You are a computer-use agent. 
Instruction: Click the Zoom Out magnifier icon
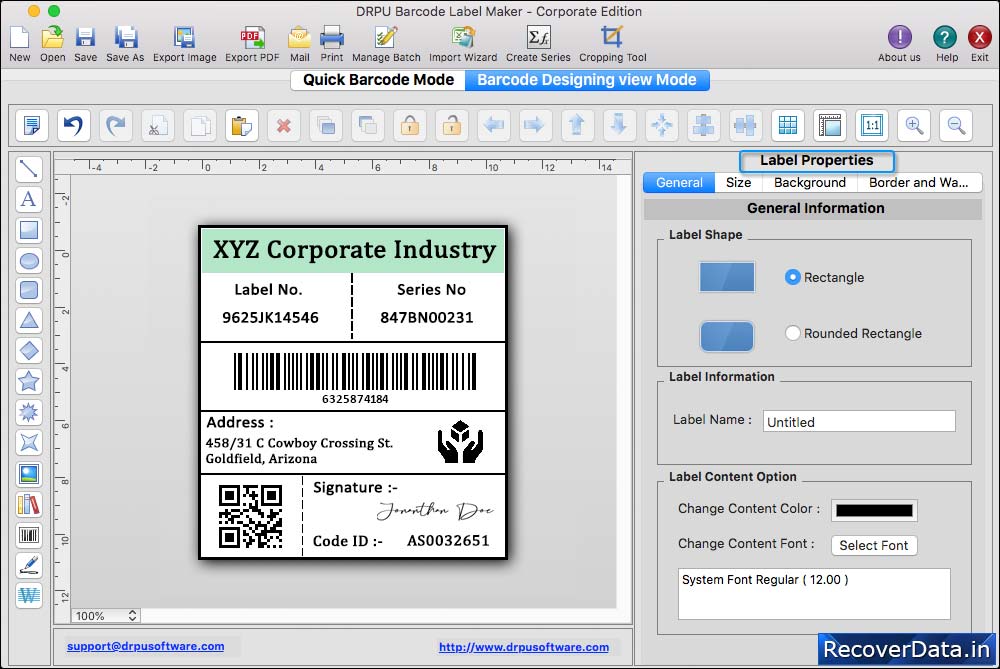point(956,125)
